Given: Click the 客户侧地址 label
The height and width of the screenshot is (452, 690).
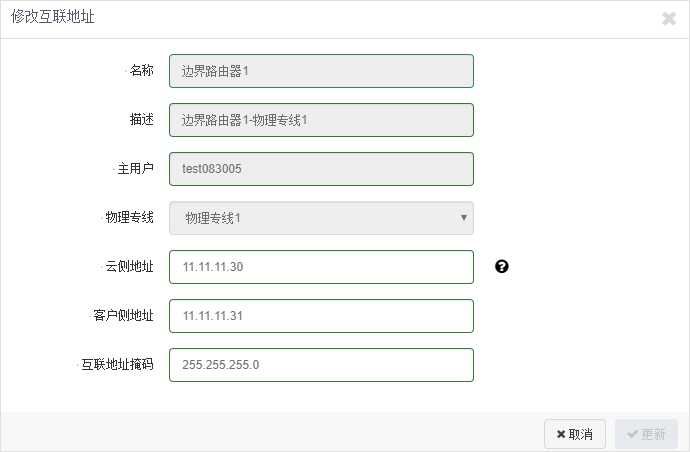Looking at the screenshot, I should pyautogui.click(x=123, y=316).
